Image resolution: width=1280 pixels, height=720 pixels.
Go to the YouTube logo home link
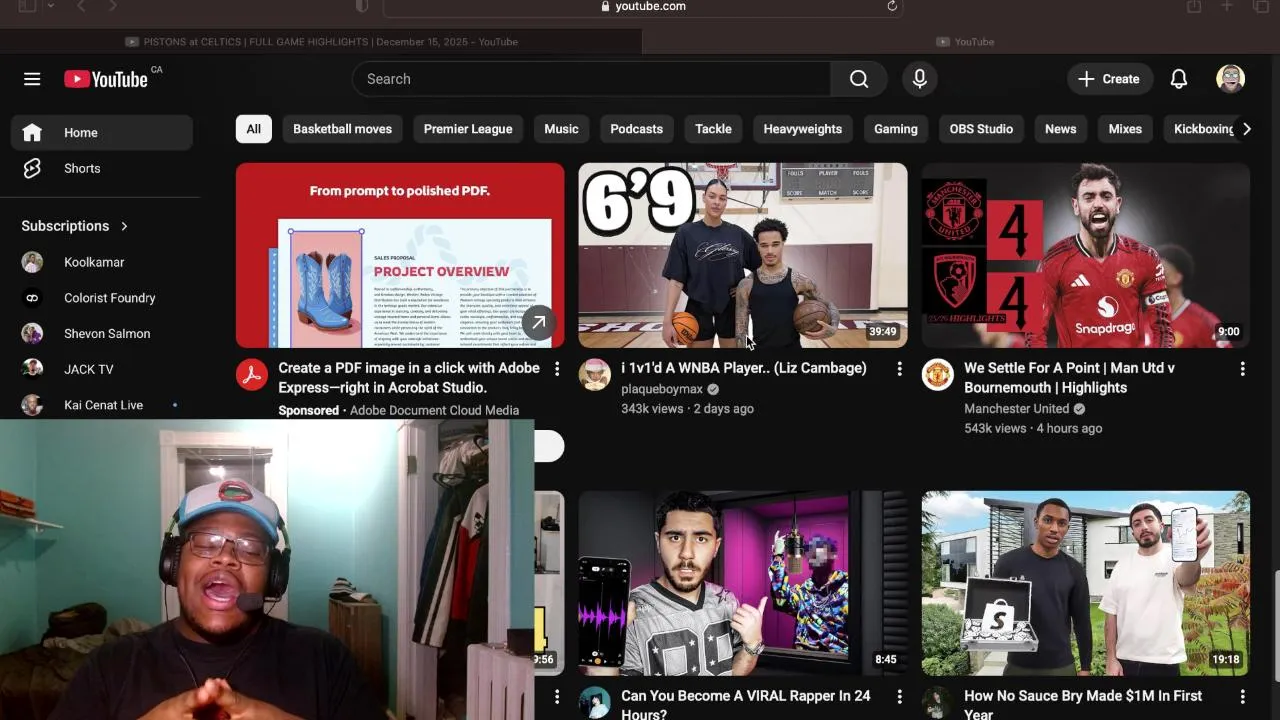tap(106, 79)
